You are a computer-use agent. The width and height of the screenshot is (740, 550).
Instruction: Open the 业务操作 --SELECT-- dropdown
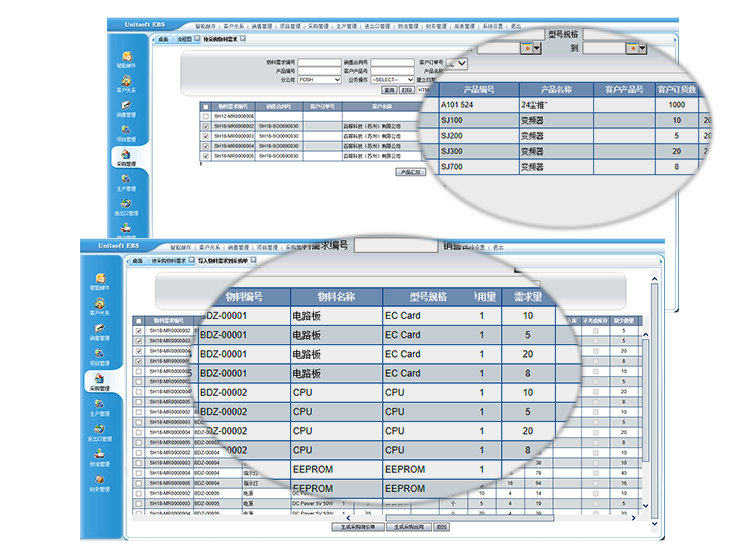coord(392,79)
